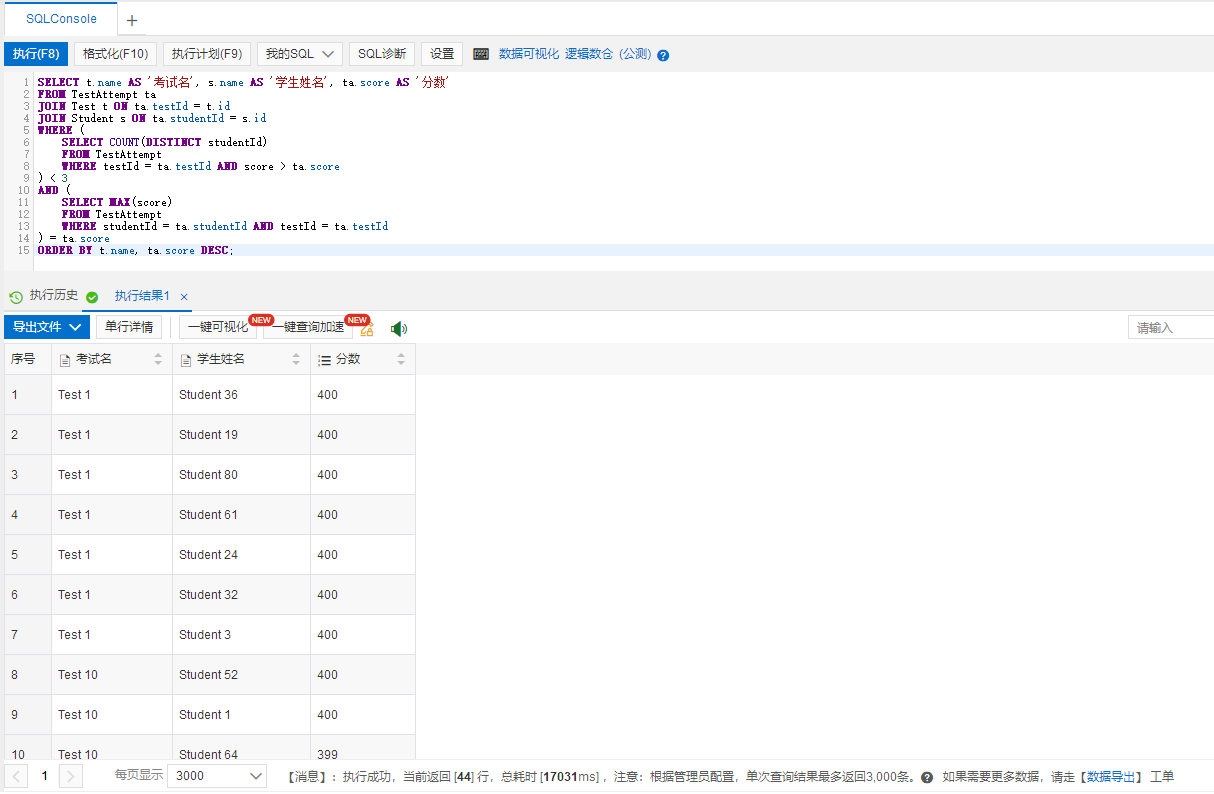Viewport: 1214px width, 794px height.
Task: Select cell Student 36
Action: (241, 395)
